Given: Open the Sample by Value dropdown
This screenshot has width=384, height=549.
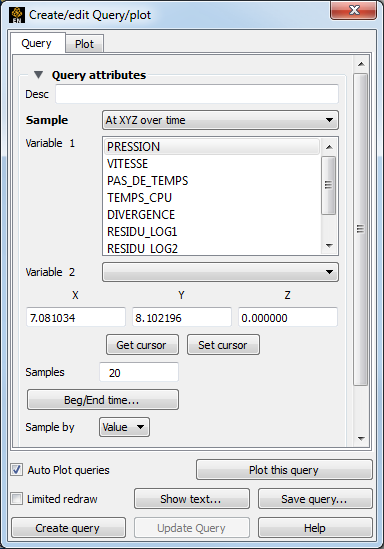Looking at the screenshot, I should tap(124, 427).
